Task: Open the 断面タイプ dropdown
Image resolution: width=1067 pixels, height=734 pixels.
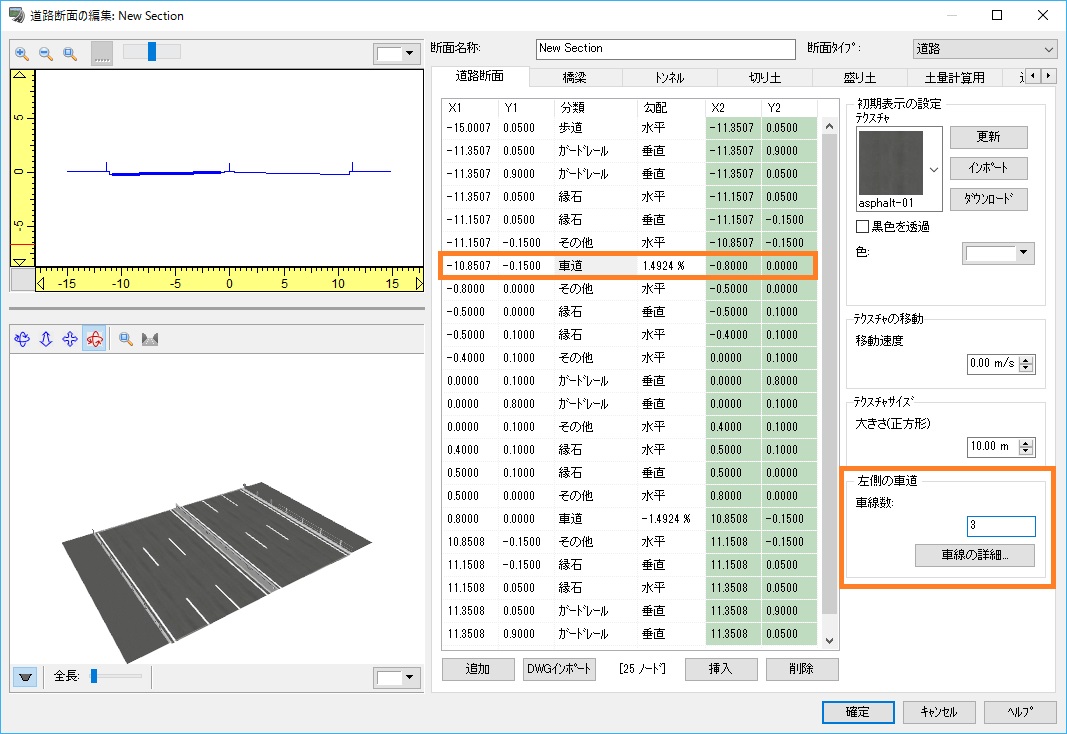Action: point(984,48)
